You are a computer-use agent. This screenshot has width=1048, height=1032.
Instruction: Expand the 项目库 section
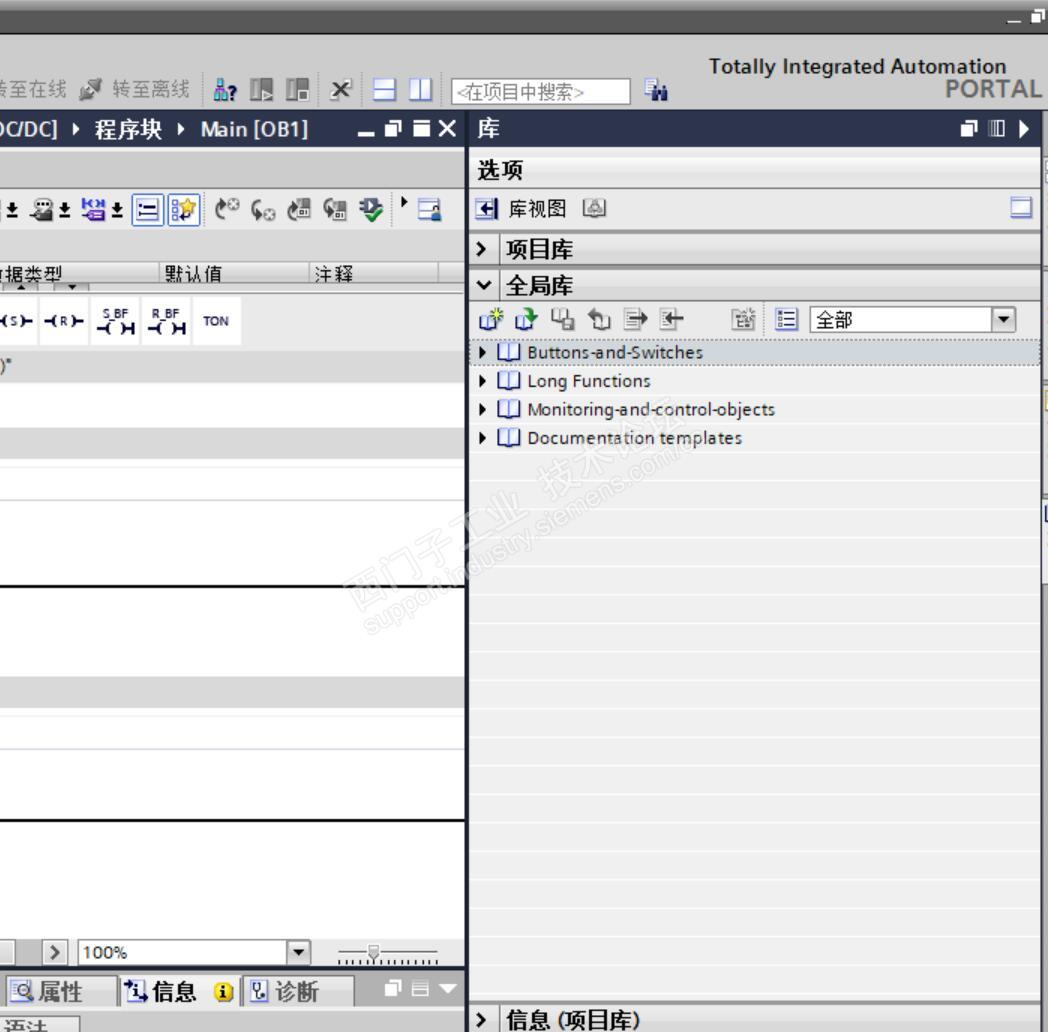point(482,249)
